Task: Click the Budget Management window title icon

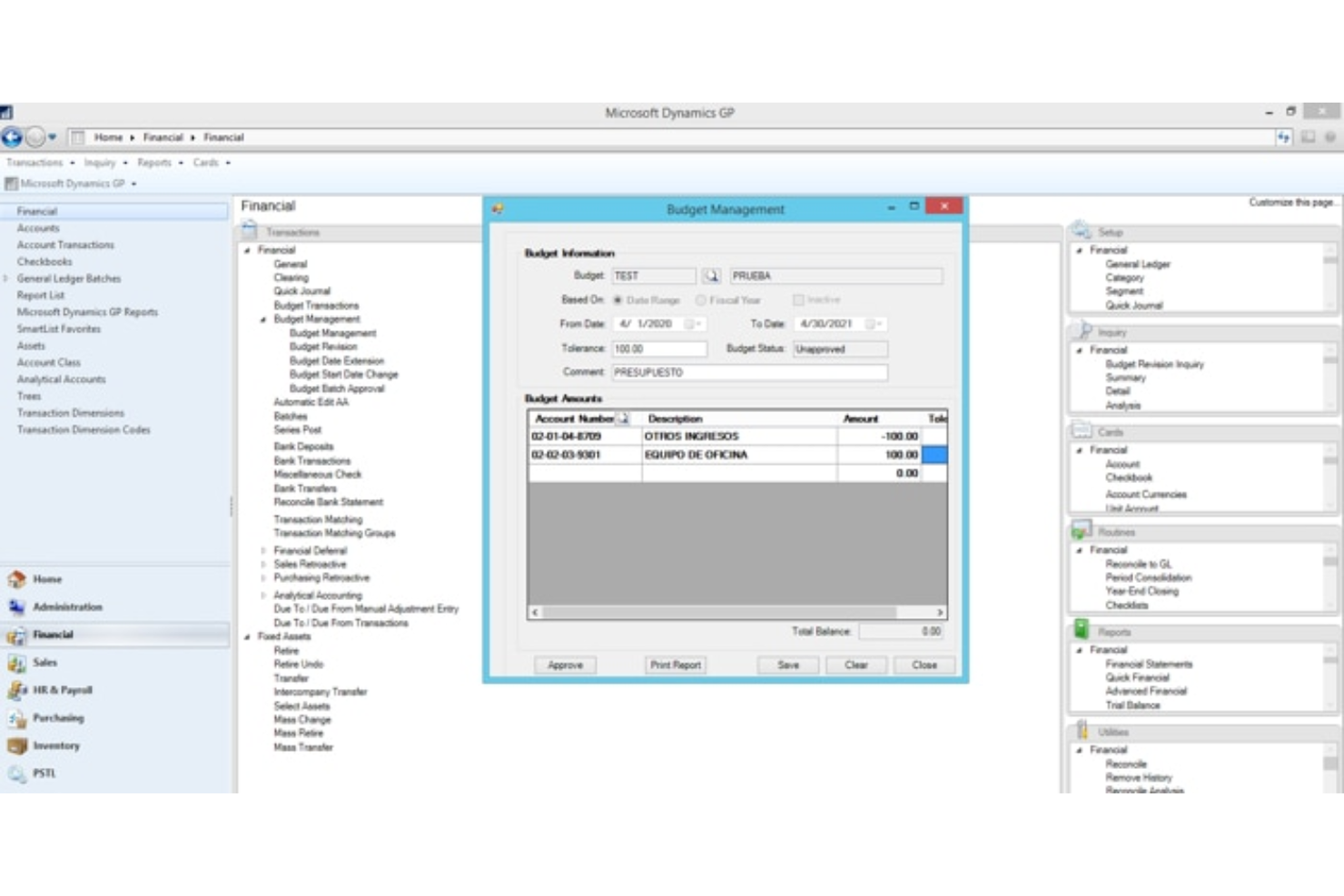Action: (498, 209)
